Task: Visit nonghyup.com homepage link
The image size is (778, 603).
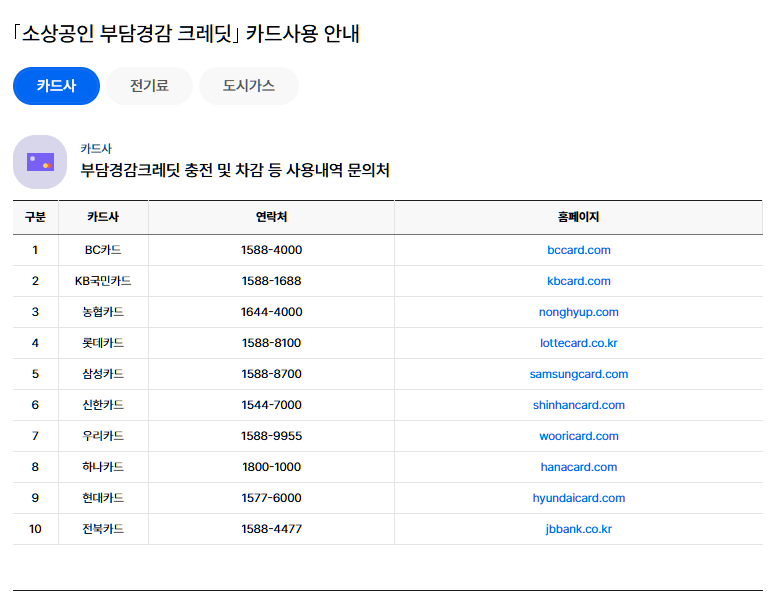Action: tap(579, 312)
